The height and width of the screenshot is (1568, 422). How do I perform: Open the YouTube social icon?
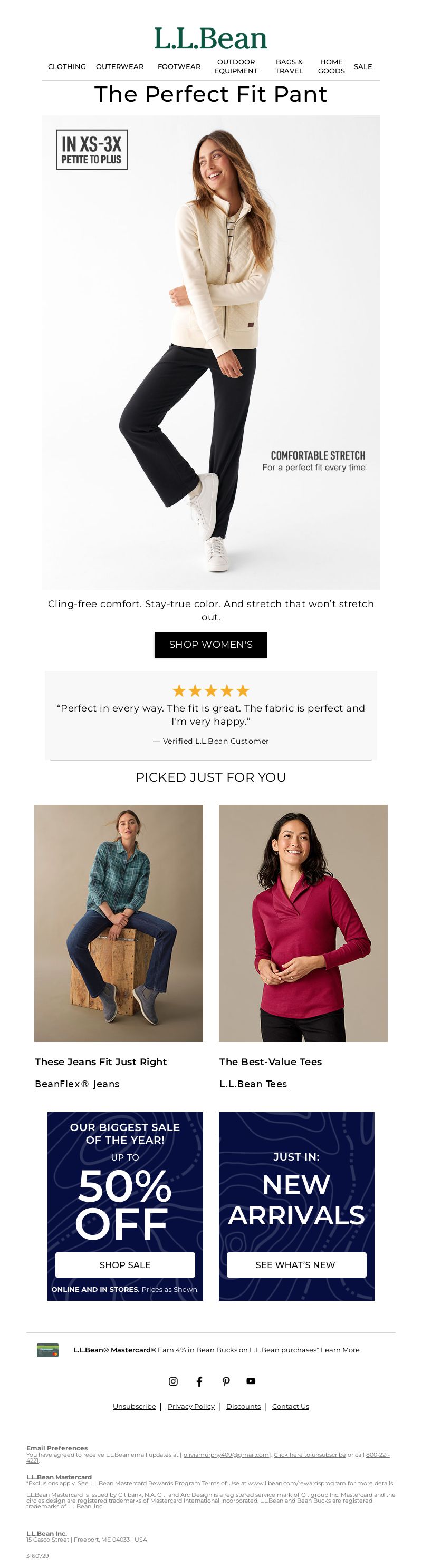click(251, 1381)
